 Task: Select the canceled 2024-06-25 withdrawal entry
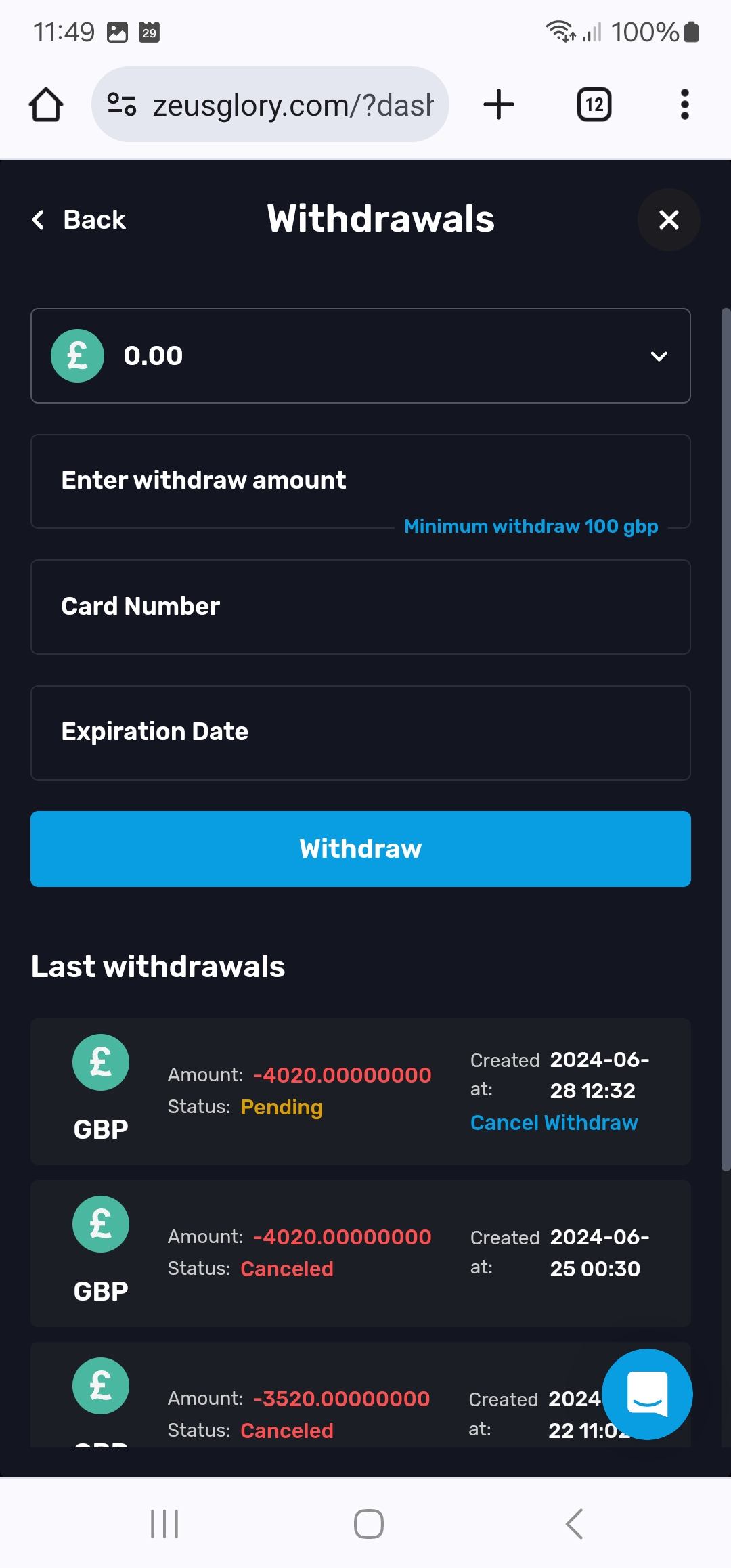click(360, 1253)
